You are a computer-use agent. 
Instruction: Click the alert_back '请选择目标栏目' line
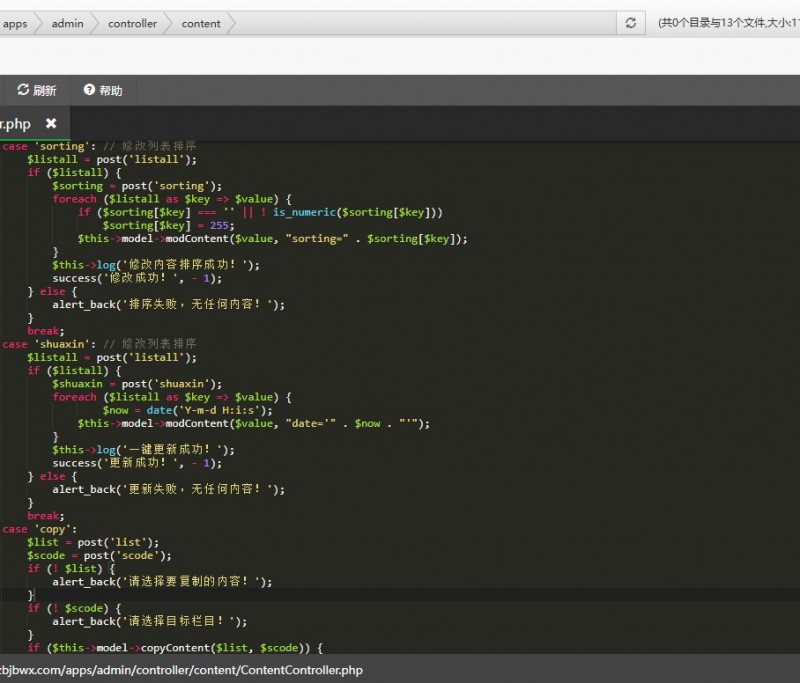149,621
